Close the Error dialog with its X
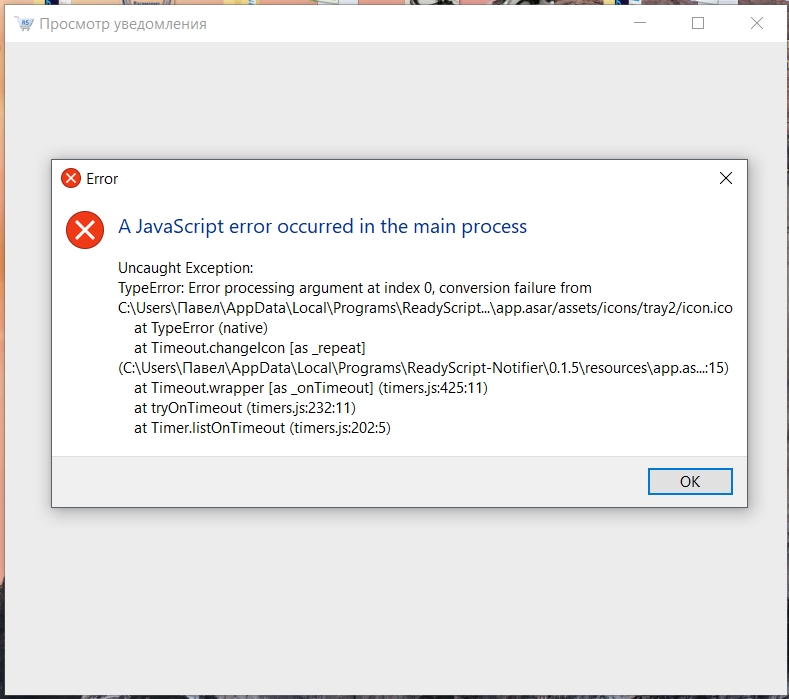 coord(726,178)
